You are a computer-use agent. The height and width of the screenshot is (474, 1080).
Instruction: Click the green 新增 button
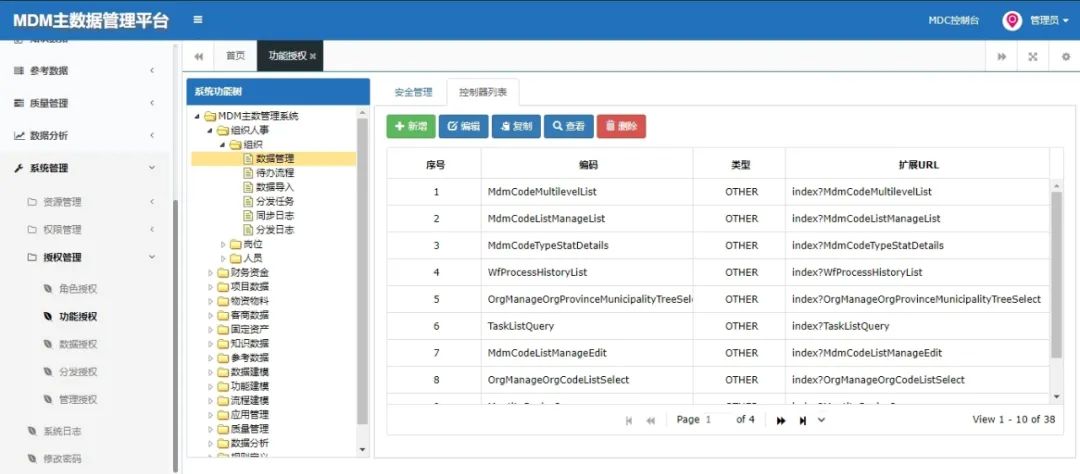pyautogui.click(x=411, y=126)
